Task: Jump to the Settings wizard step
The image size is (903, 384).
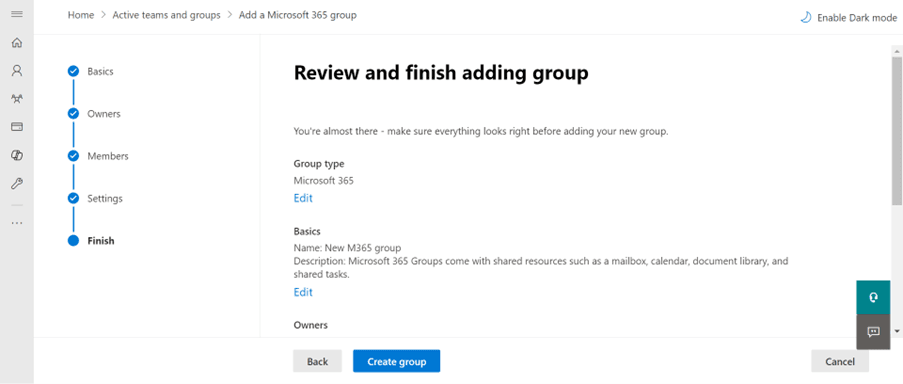Action: click(105, 198)
